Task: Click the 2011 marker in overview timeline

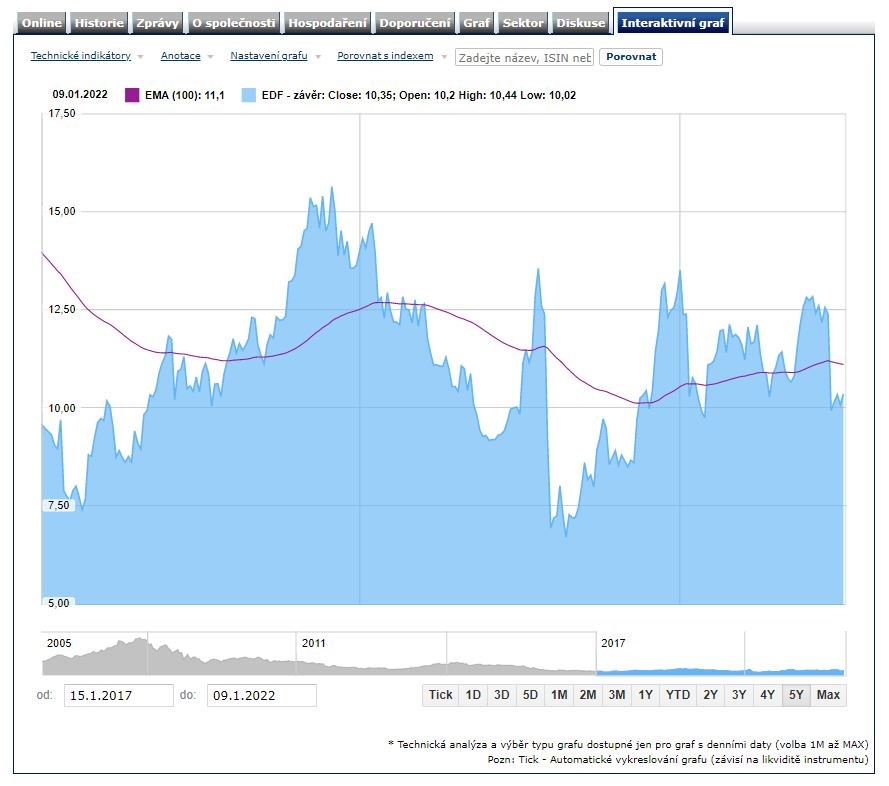Action: (x=314, y=643)
